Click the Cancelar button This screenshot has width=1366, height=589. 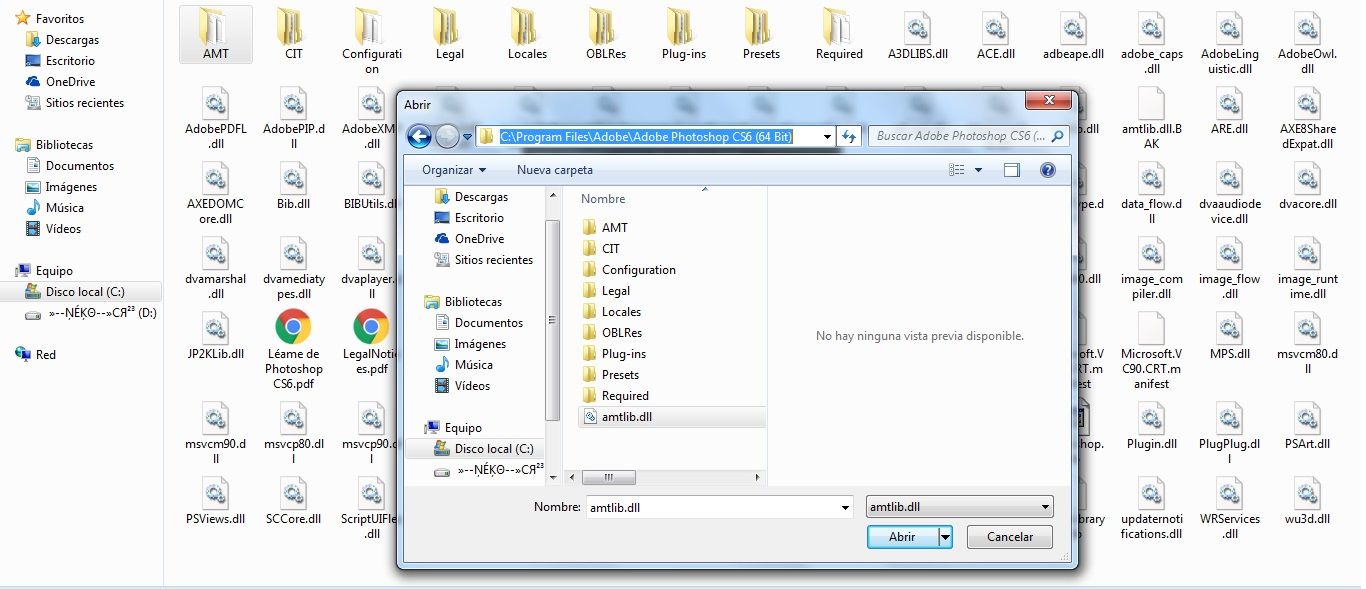(1010, 537)
